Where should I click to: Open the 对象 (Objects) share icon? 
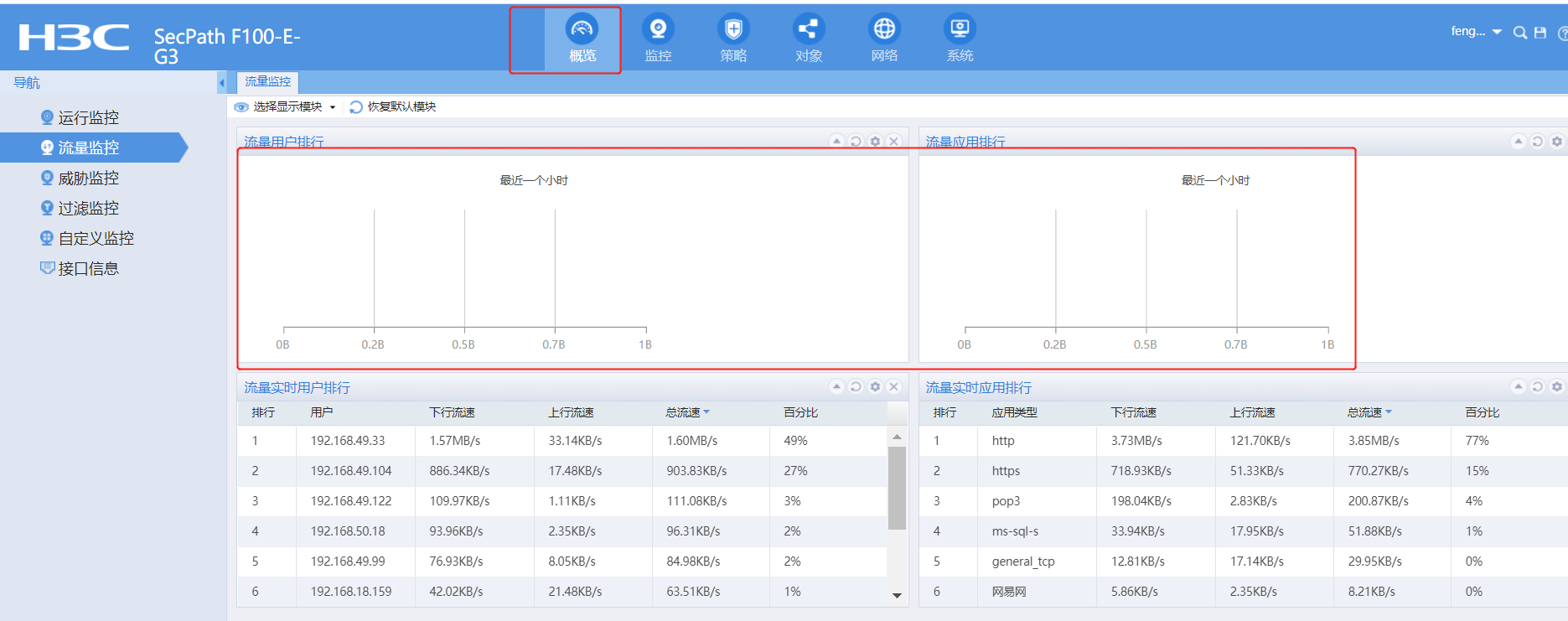[x=809, y=38]
